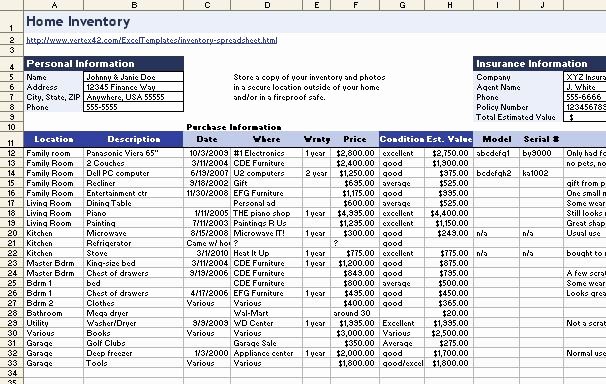The height and width of the screenshot is (384, 606).
Task: Click the 'Appliance center' cell
Action: point(267,353)
